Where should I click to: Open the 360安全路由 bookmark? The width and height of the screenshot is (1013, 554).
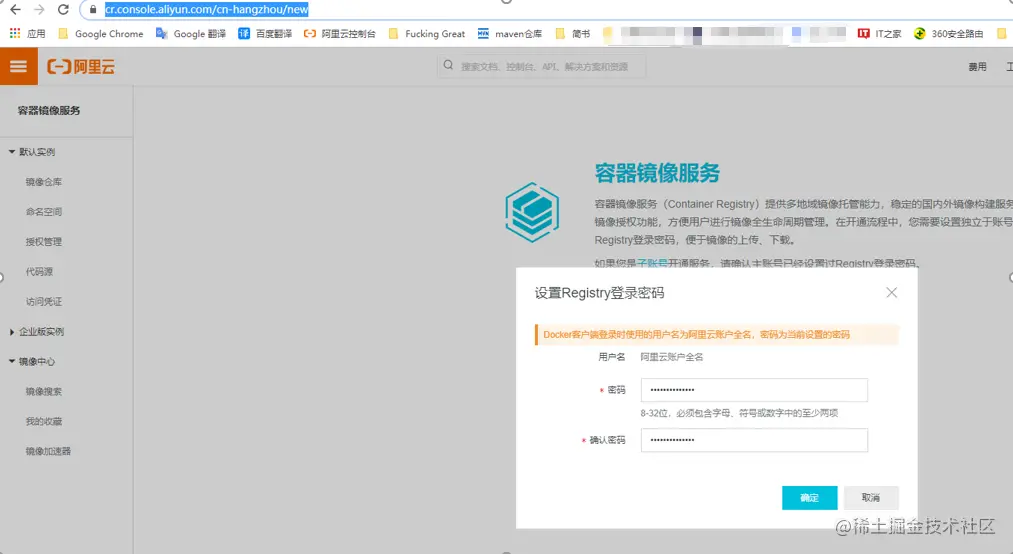click(x=948, y=34)
